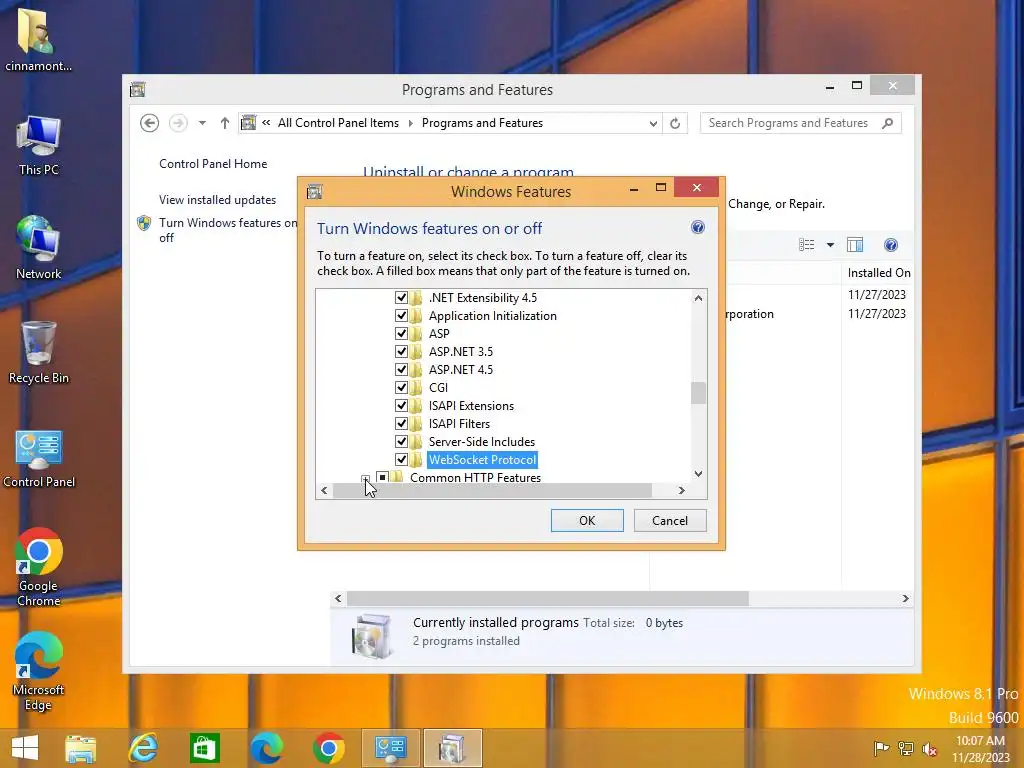Uncheck the CGI feature
Screen dimensions: 1024x768
tap(401, 387)
